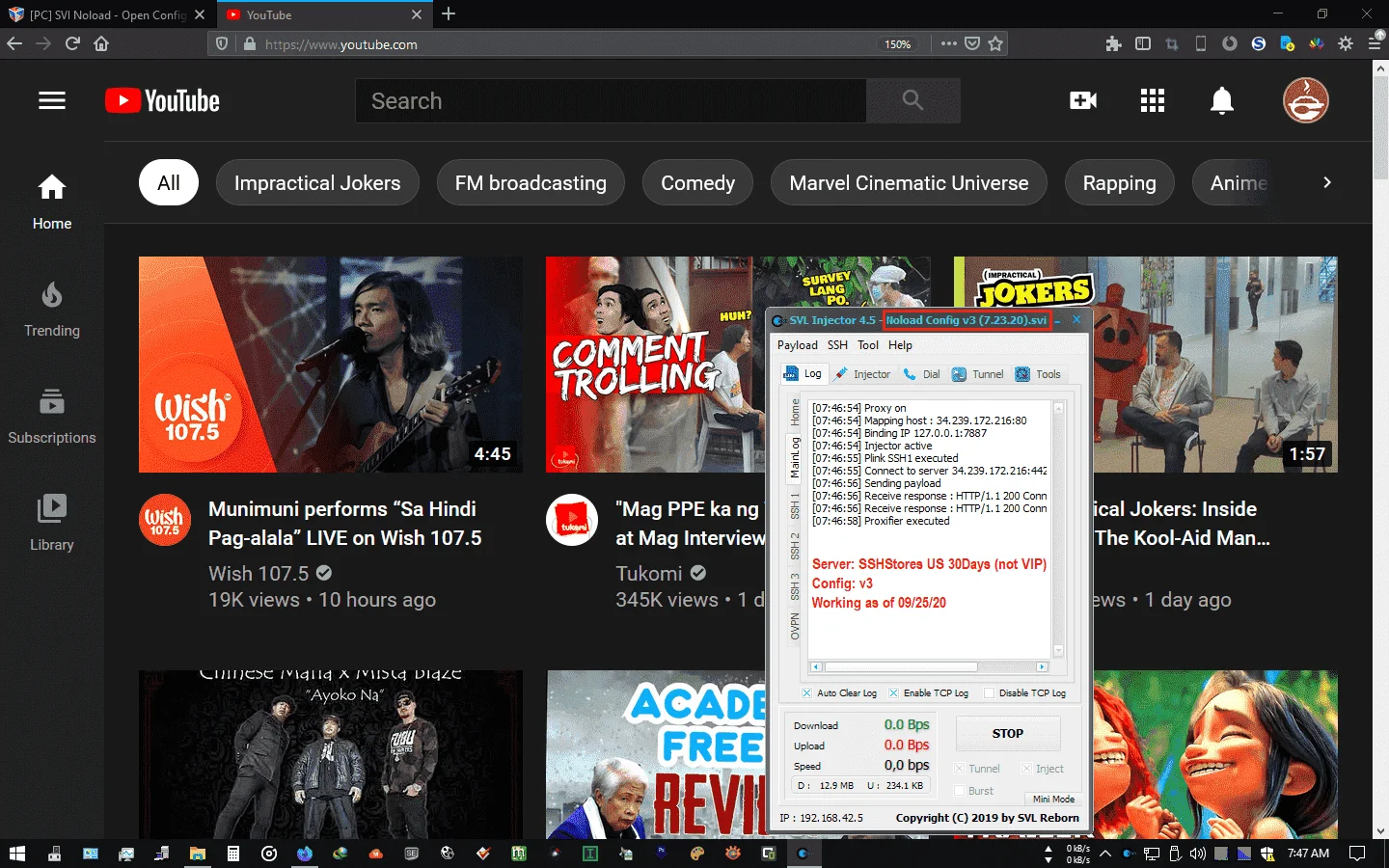Open Firefox application menu

coord(1375,43)
